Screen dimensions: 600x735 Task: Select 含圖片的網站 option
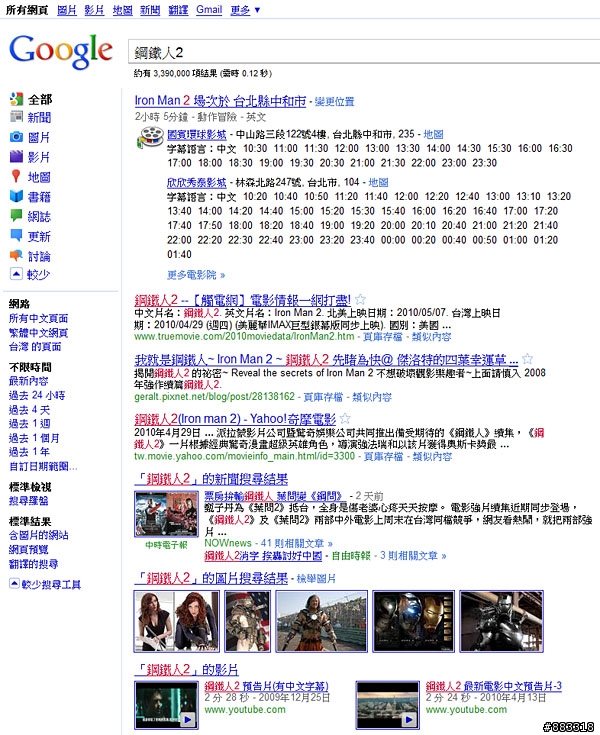(x=38, y=535)
